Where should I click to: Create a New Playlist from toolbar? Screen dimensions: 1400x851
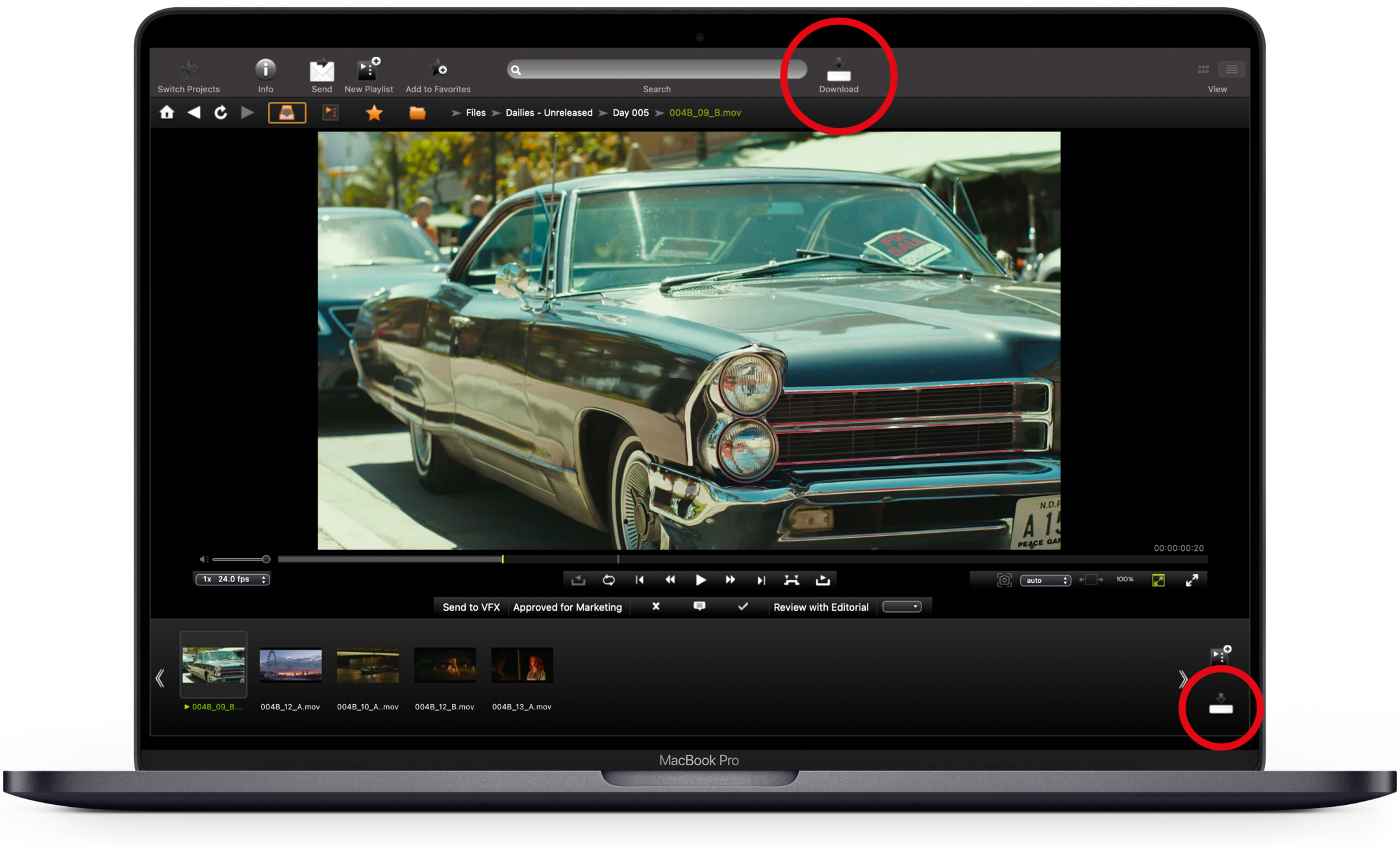pyautogui.click(x=368, y=70)
